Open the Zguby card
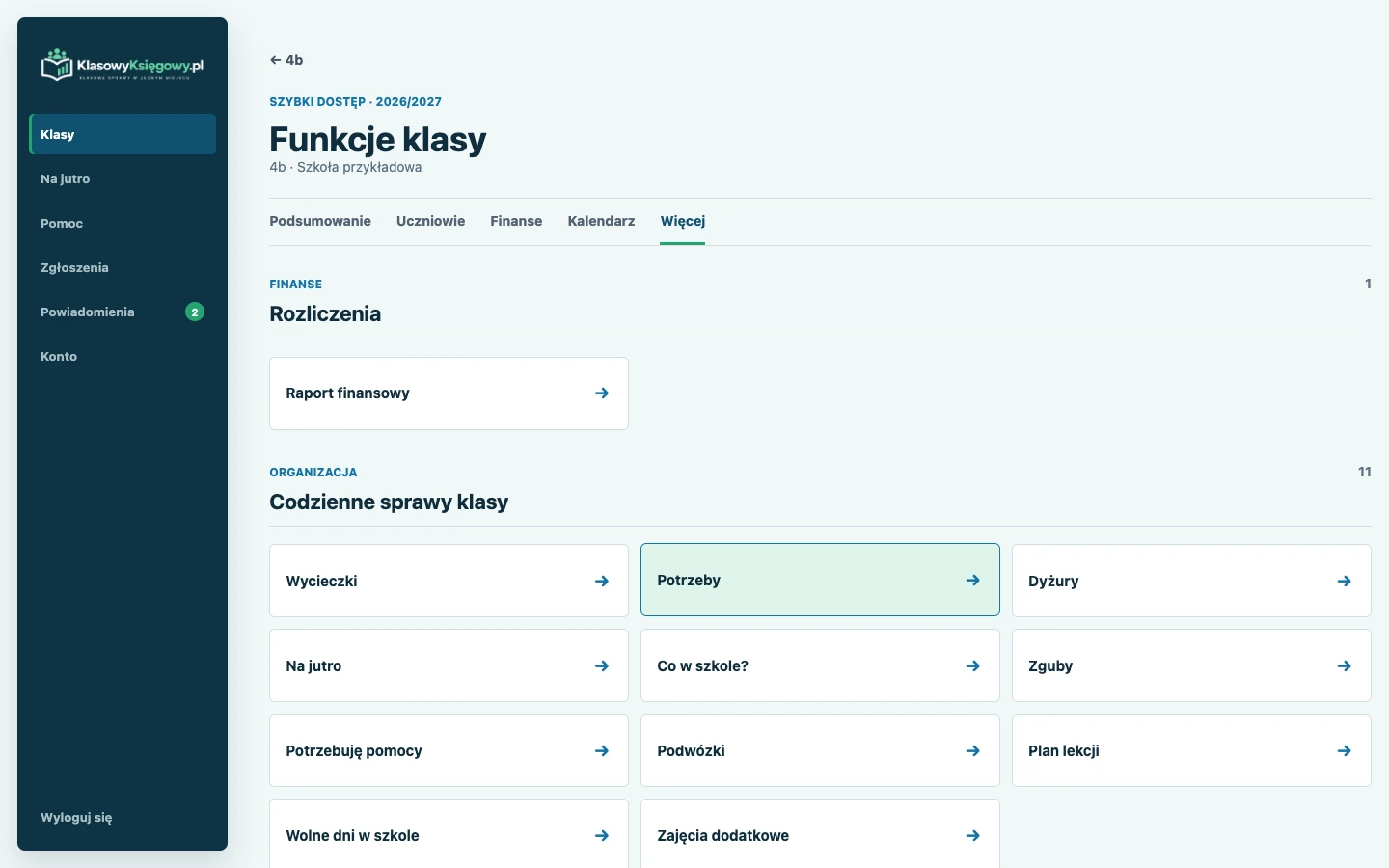Image resolution: width=1389 pixels, height=868 pixels. click(x=1191, y=665)
